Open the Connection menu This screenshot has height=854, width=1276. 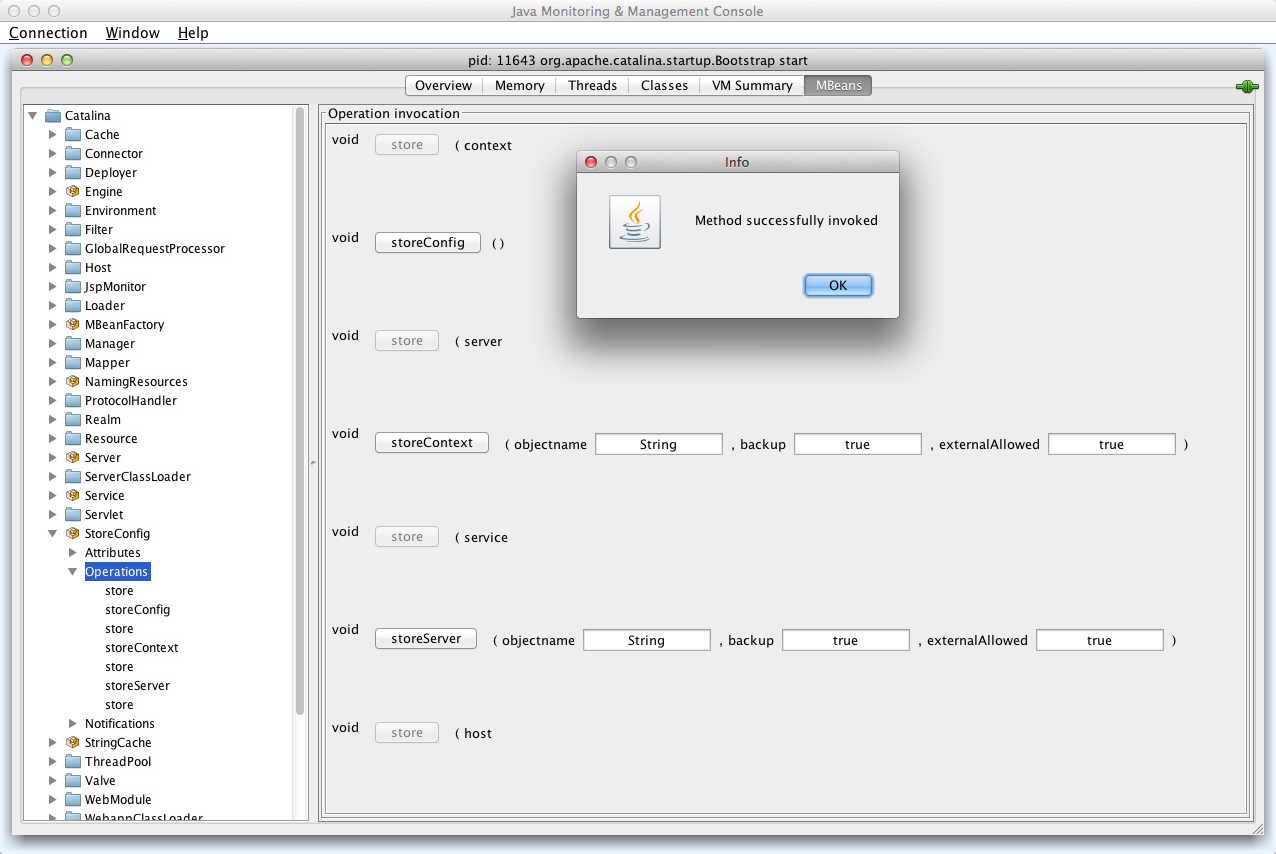(48, 33)
